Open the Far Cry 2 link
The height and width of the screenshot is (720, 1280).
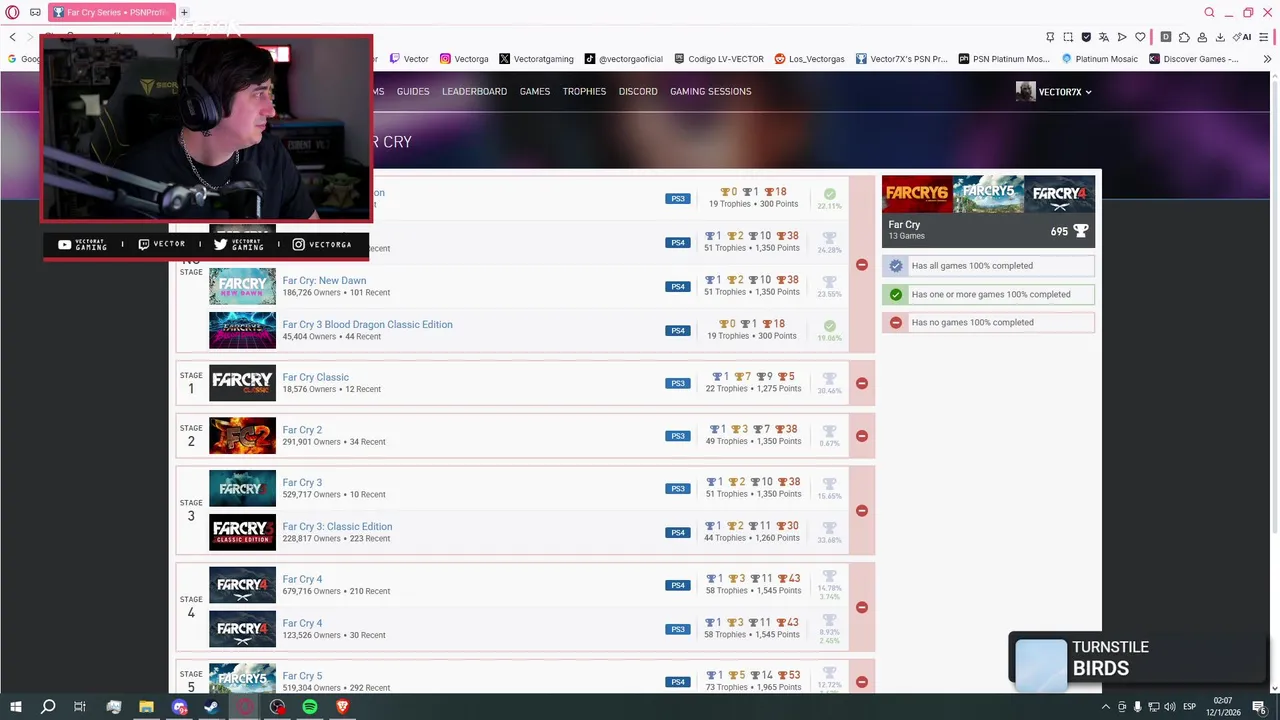(302, 430)
